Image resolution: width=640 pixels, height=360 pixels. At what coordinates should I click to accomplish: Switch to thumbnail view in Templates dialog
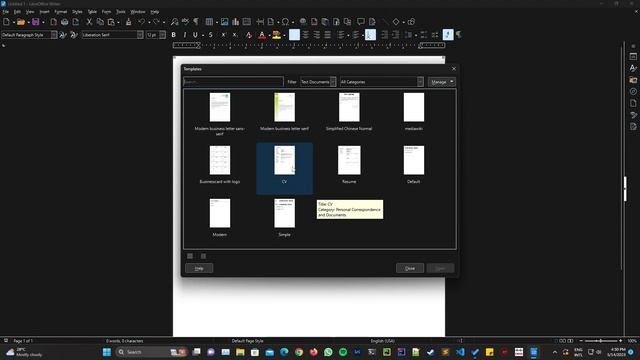tap(190, 256)
